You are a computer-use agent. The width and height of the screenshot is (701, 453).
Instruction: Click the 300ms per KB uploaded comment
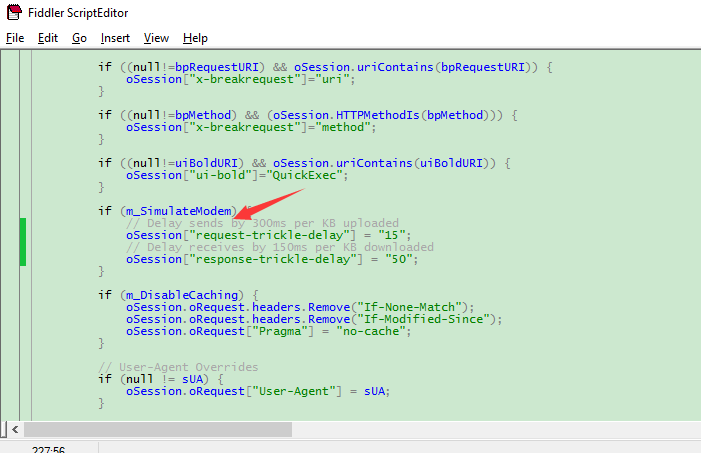point(262,223)
